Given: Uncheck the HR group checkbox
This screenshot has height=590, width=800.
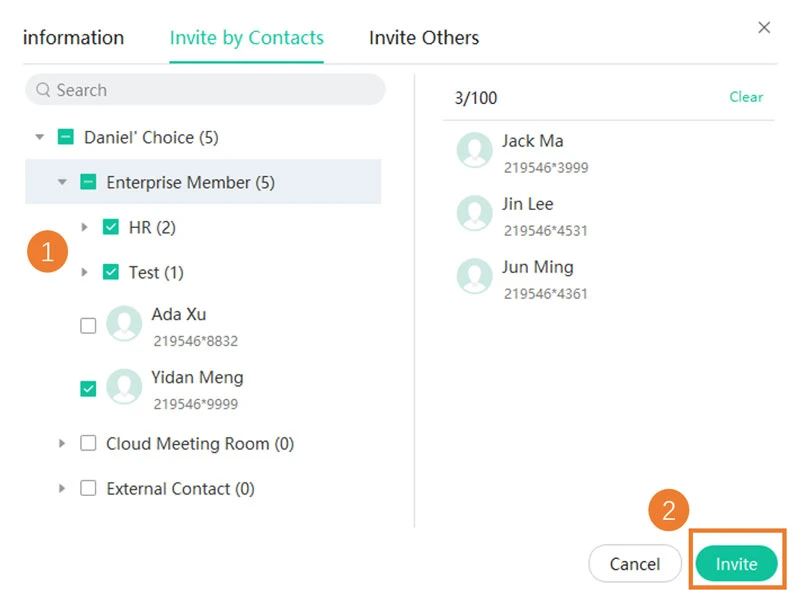Looking at the screenshot, I should [111, 228].
